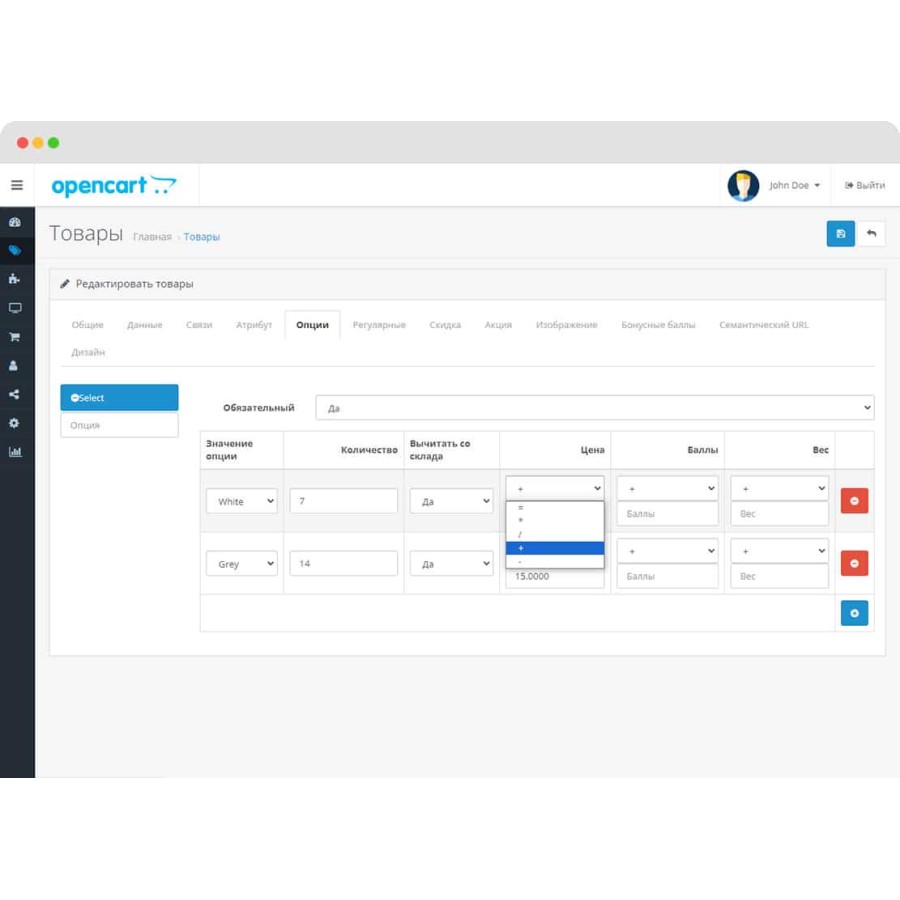Open the Dashboard sidebar icon
900x900 pixels.
15,222
